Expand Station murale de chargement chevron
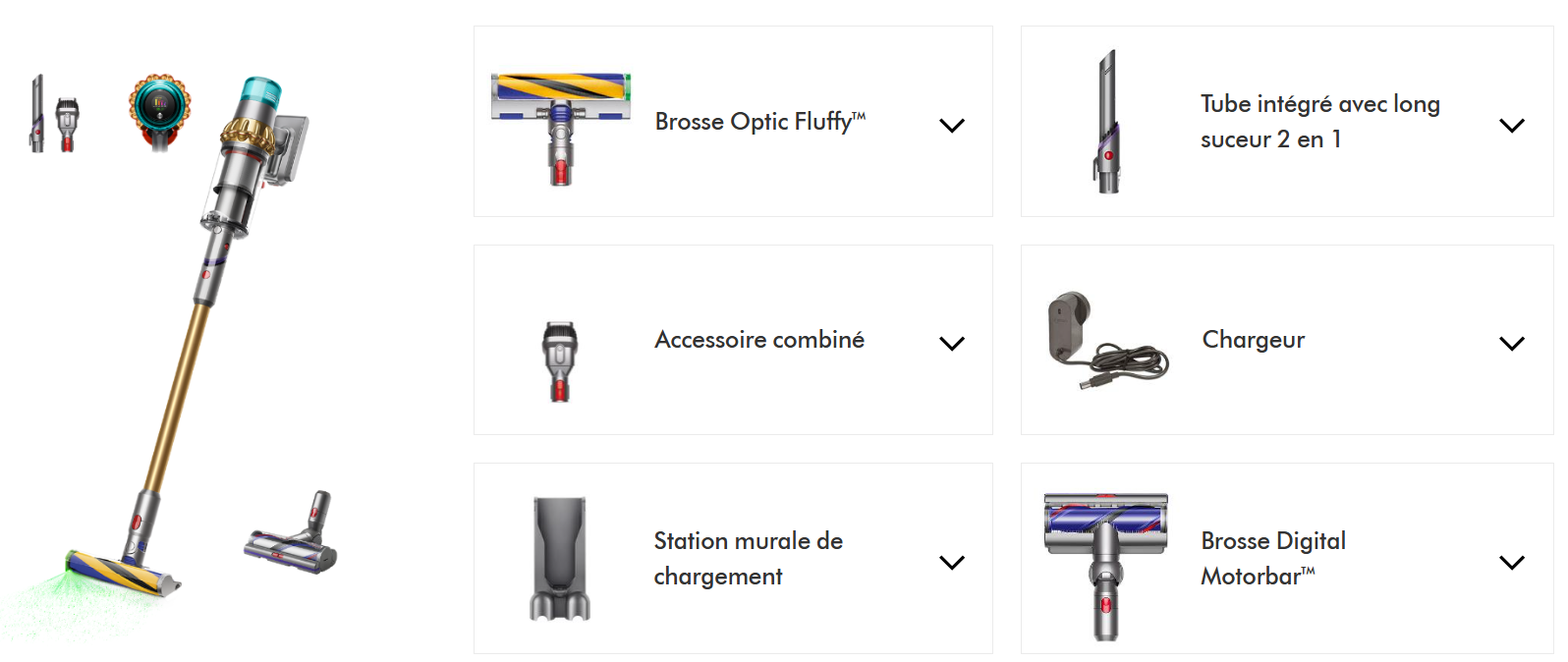 tap(951, 562)
